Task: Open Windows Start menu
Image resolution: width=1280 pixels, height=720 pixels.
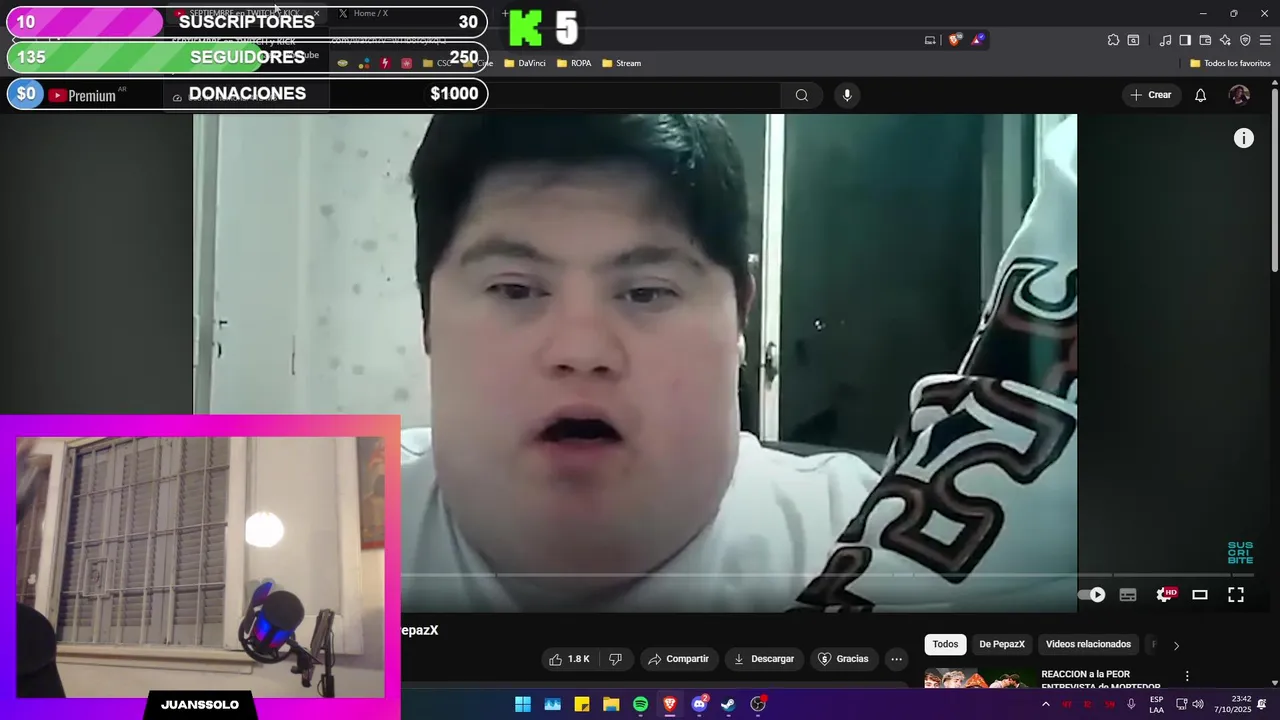Action: 523,704
